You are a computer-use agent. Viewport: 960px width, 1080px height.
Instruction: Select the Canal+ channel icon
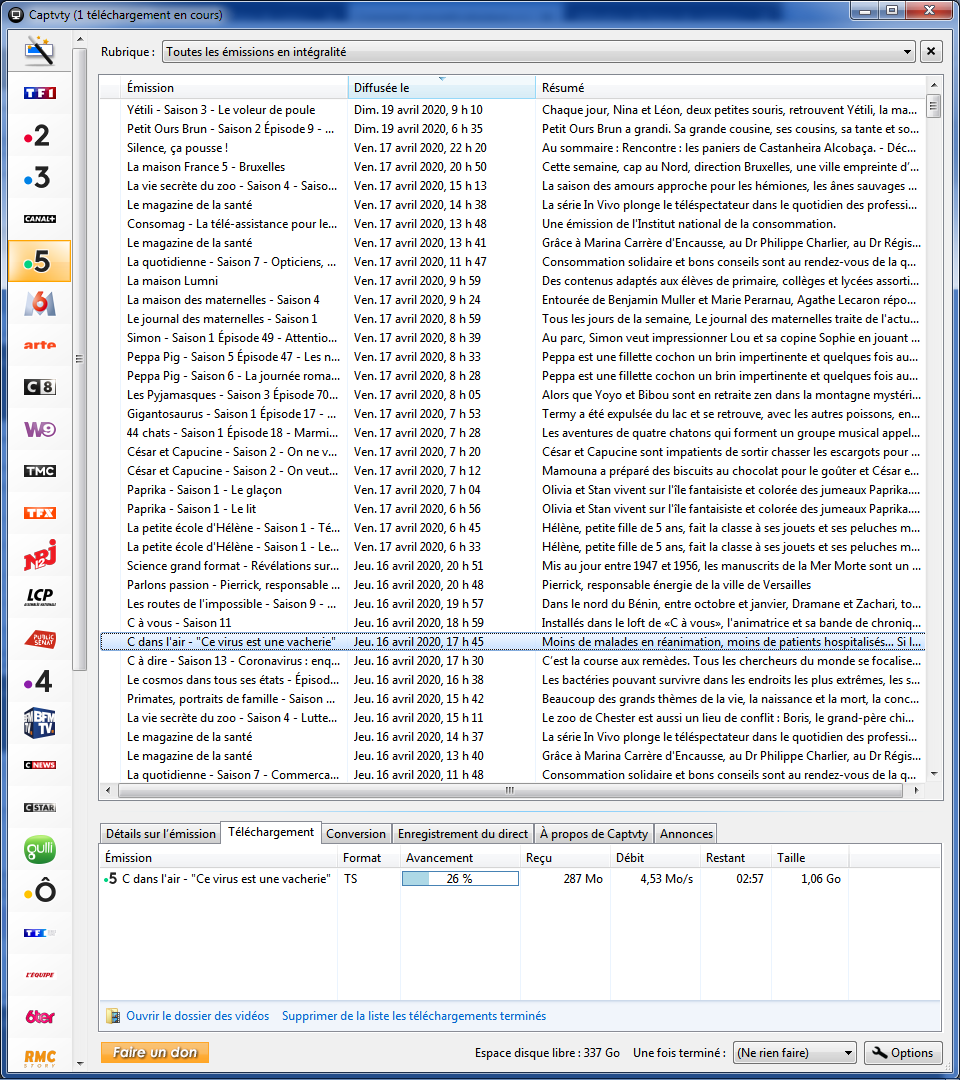(x=39, y=219)
